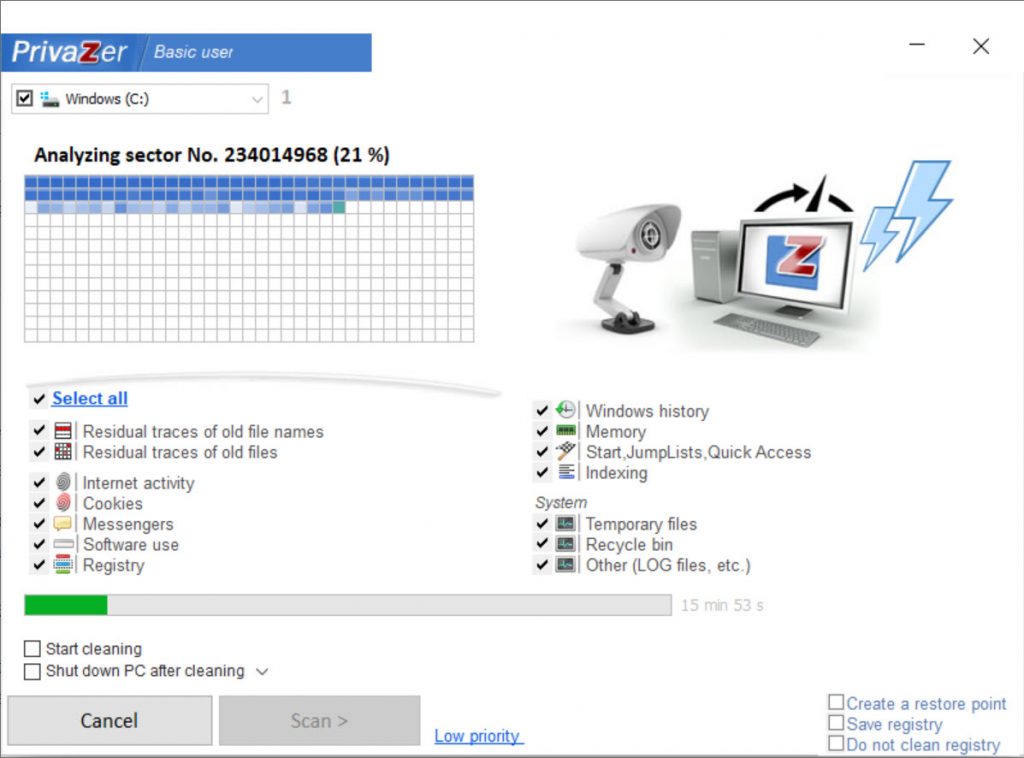Click the Windows history clock icon
This screenshot has height=758, width=1024.
point(567,410)
